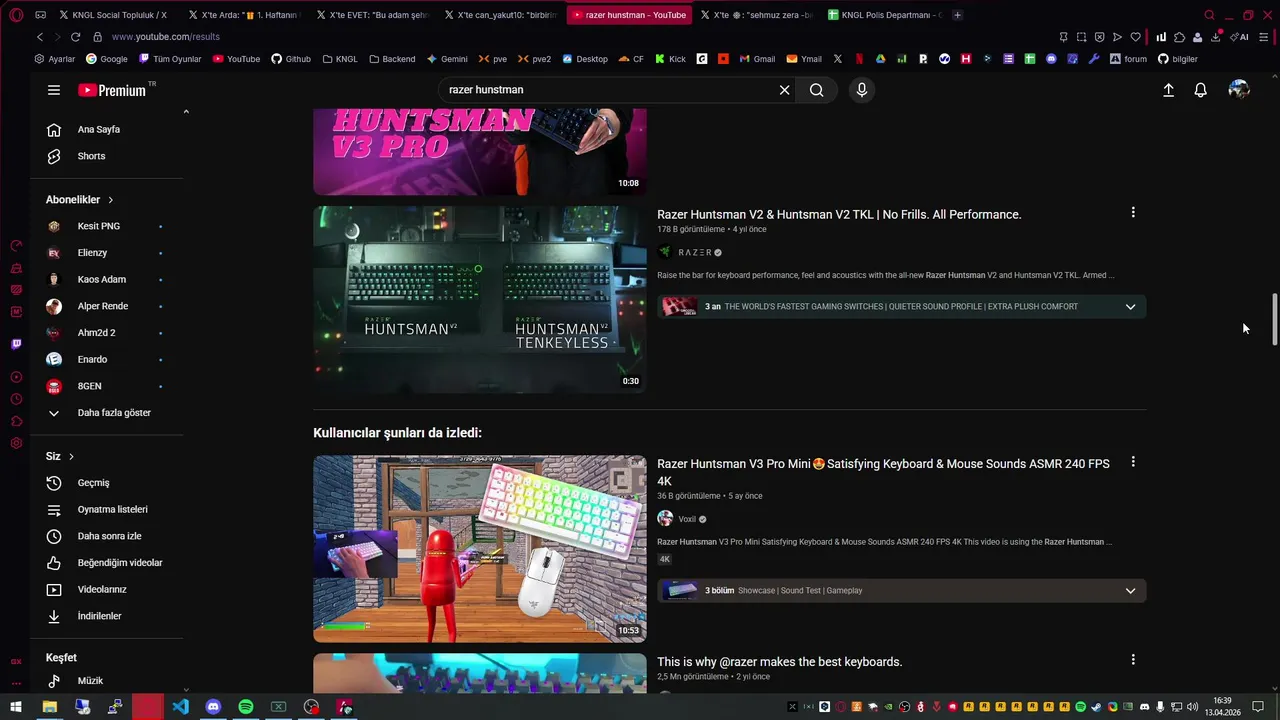The height and width of the screenshot is (720, 1280).
Task: Click the magnifier search button
Action: point(817,90)
